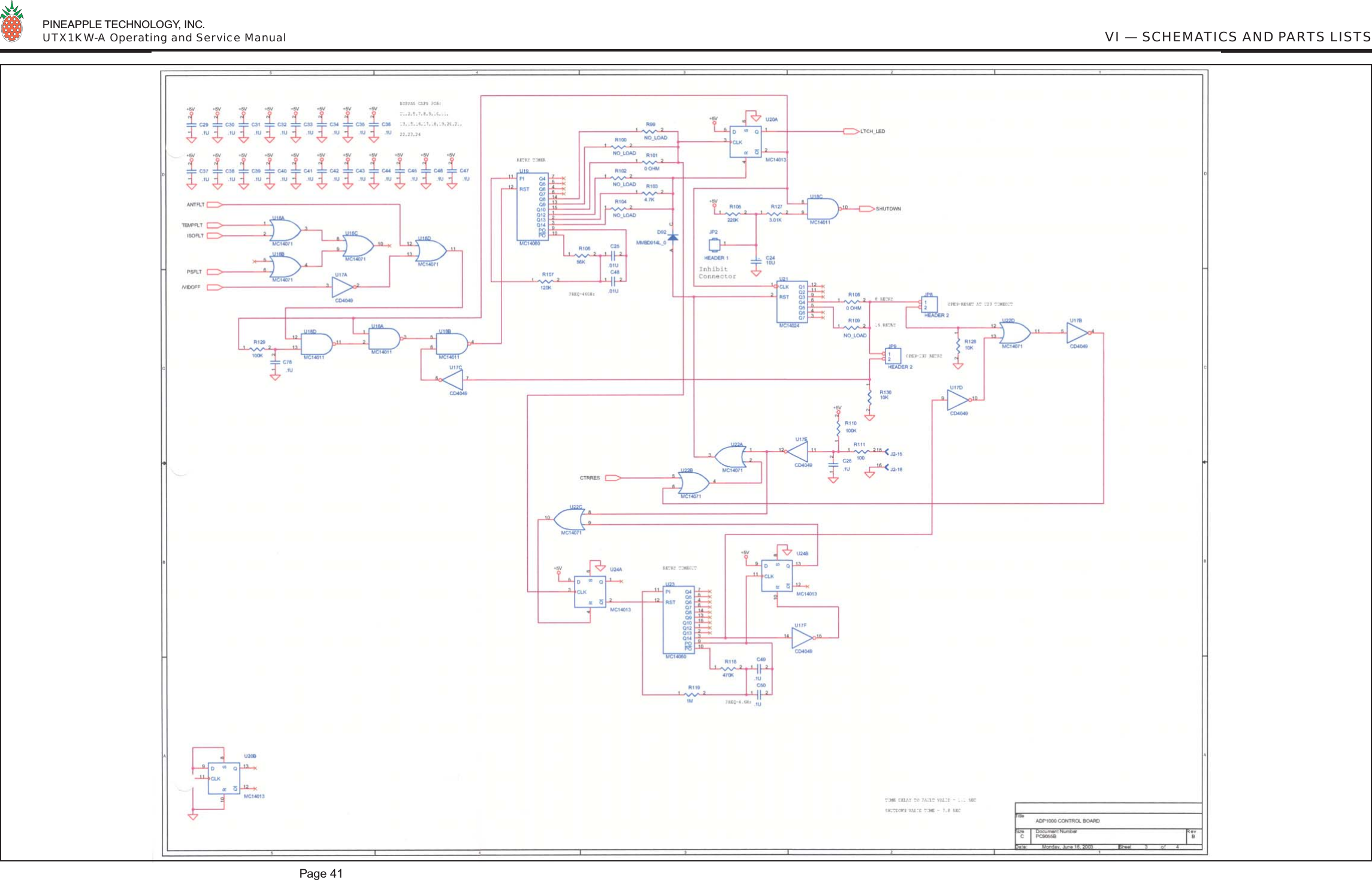Image resolution: width=1372 pixels, height=880 pixels.
Task: Select the U18C NAND gate near SHUTDWN
Action: tap(823, 209)
